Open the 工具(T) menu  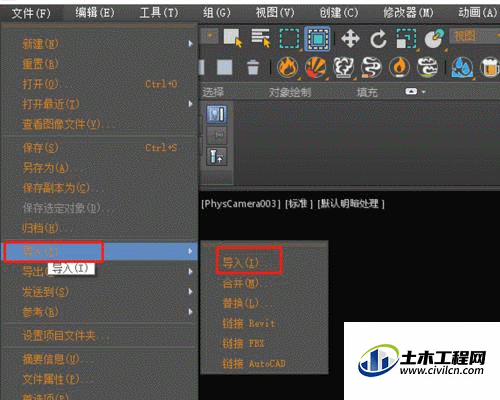click(159, 13)
